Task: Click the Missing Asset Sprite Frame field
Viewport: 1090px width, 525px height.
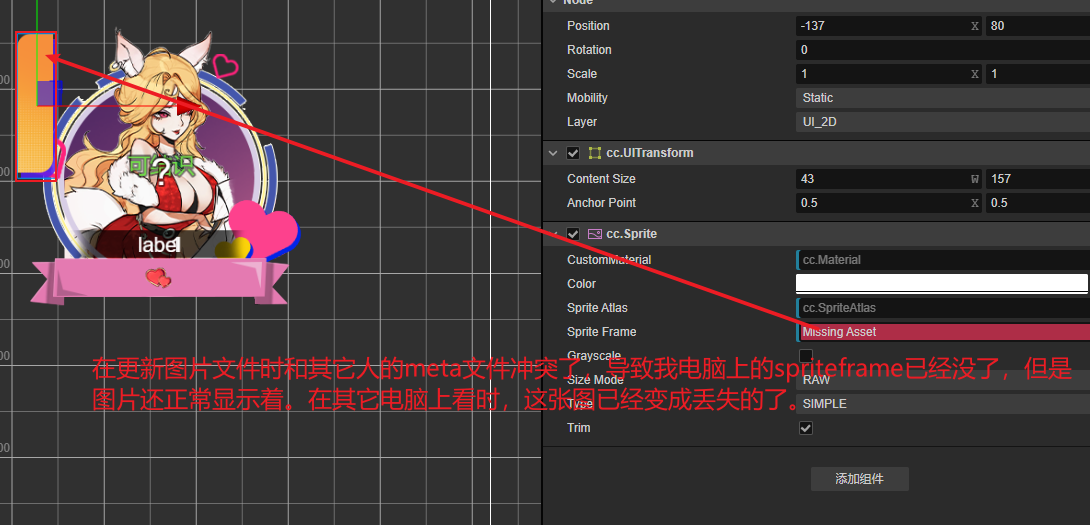Action: tap(943, 332)
